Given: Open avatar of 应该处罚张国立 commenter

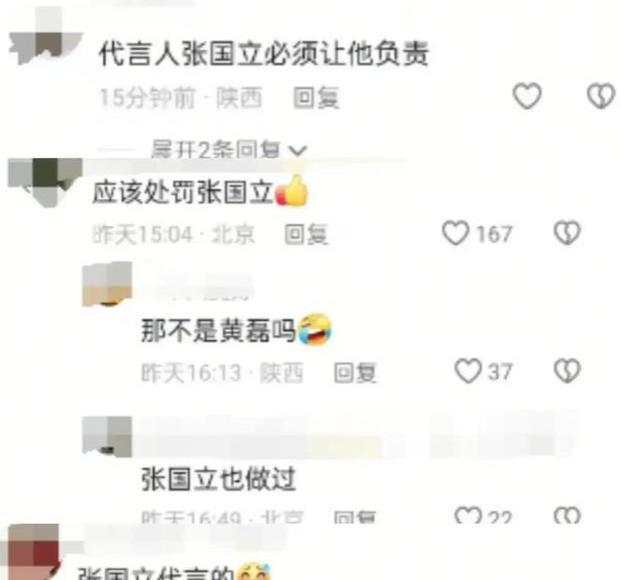Looking at the screenshot, I should tap(45, 182).
